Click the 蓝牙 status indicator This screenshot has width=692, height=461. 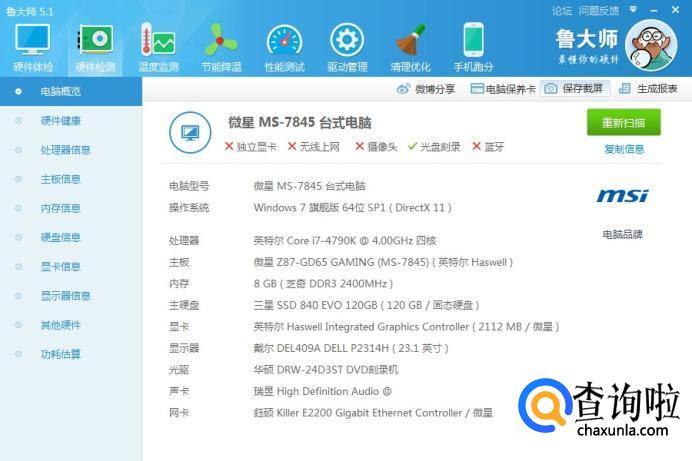488,146
